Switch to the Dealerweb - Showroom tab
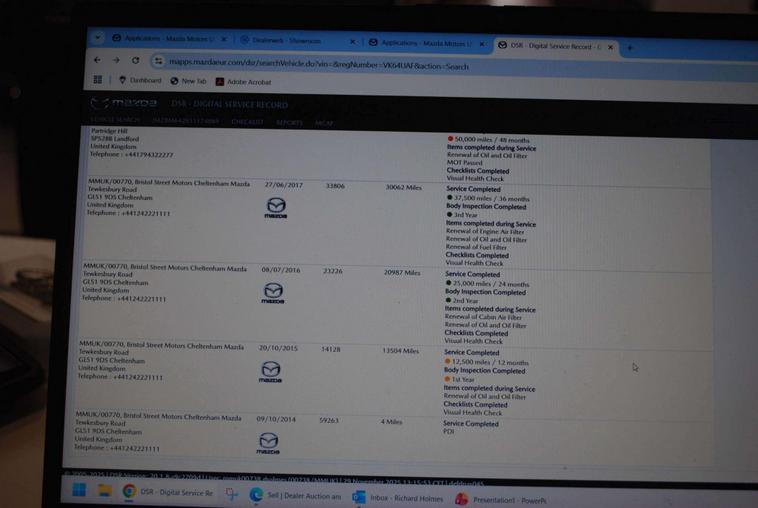The height and width of the screenshot is (508, 758). [292, 41]
